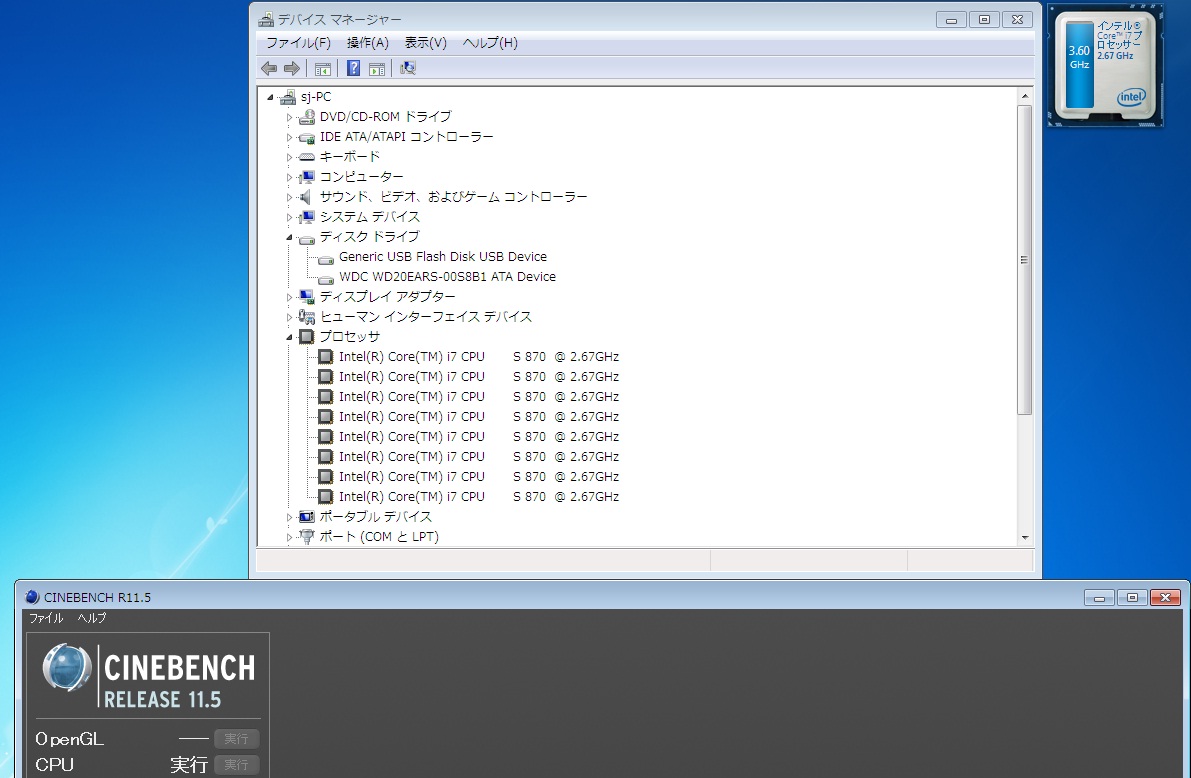Open the ファイル menu in CINEBENCH
The height and width of the screenshot is (778, 1191).
[46, 618]
